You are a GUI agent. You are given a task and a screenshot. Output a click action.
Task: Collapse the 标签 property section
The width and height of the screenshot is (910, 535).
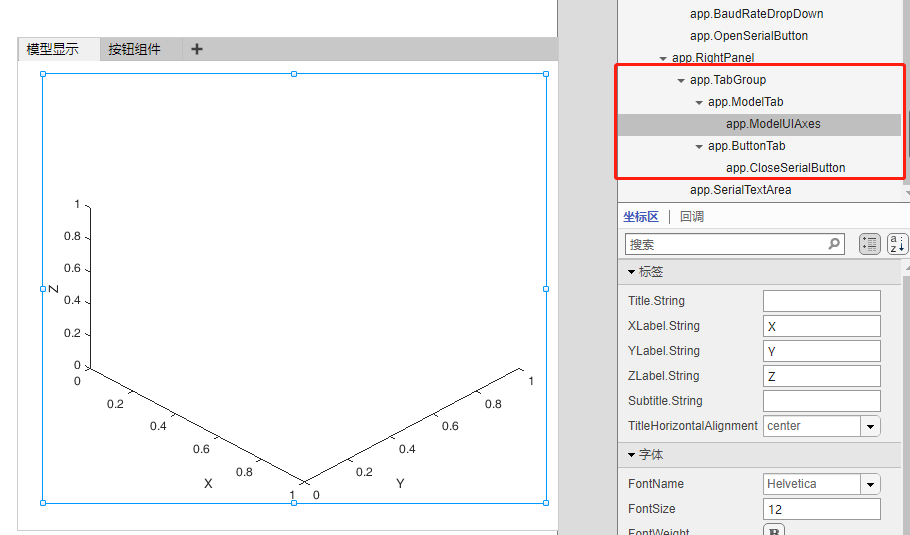pyautogui.click(x=631, y=272)
